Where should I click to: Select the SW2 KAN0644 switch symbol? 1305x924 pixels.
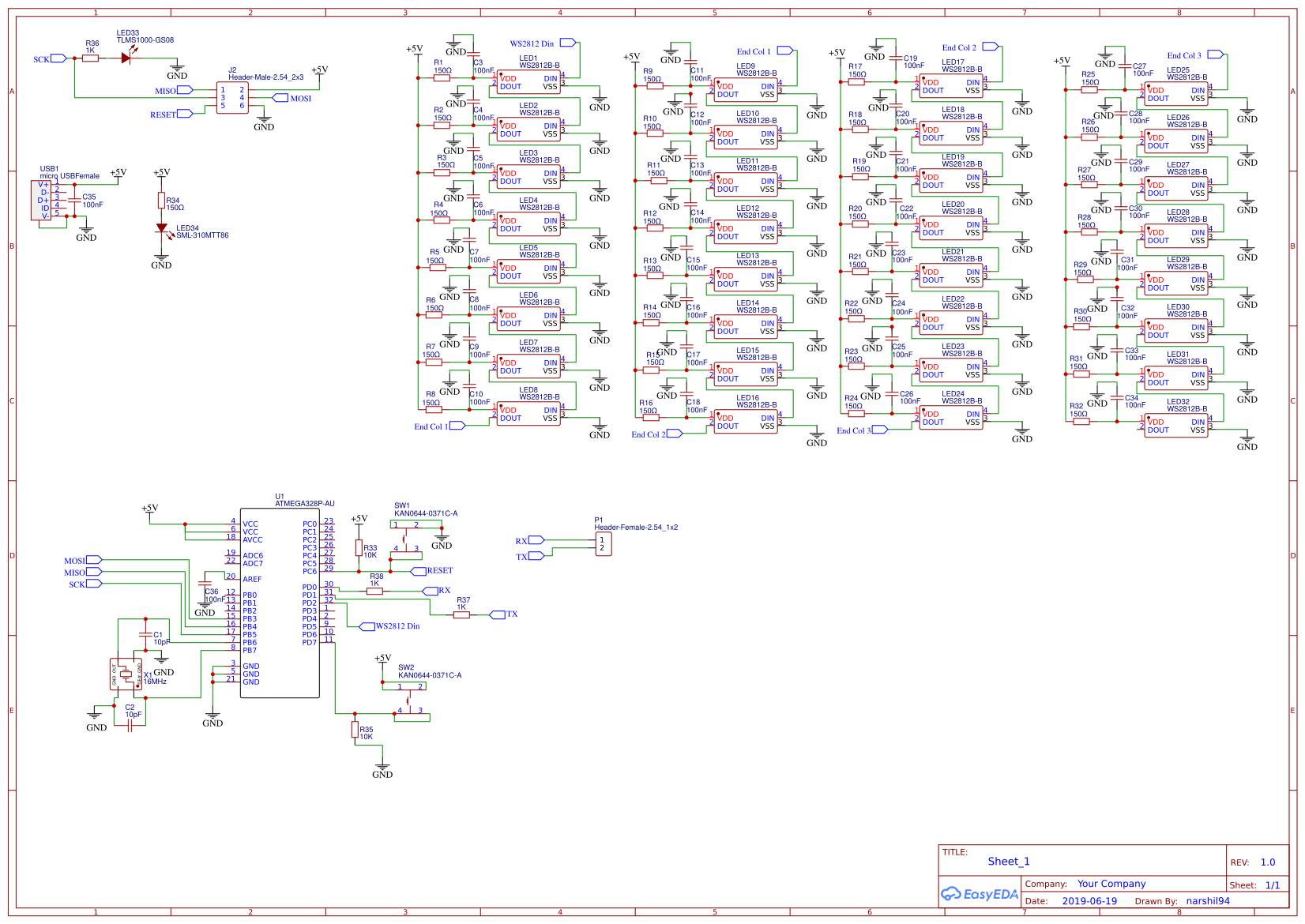(409, 699)
